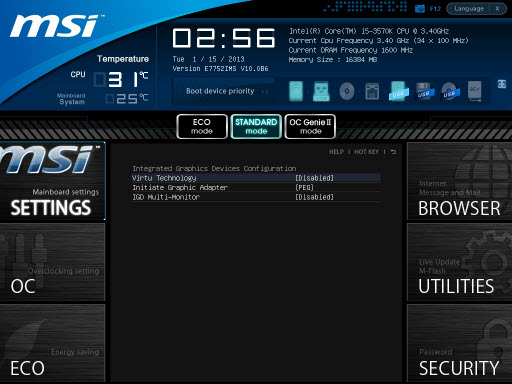
Task: Open the SECURITY password section
Action: [459, 343]
